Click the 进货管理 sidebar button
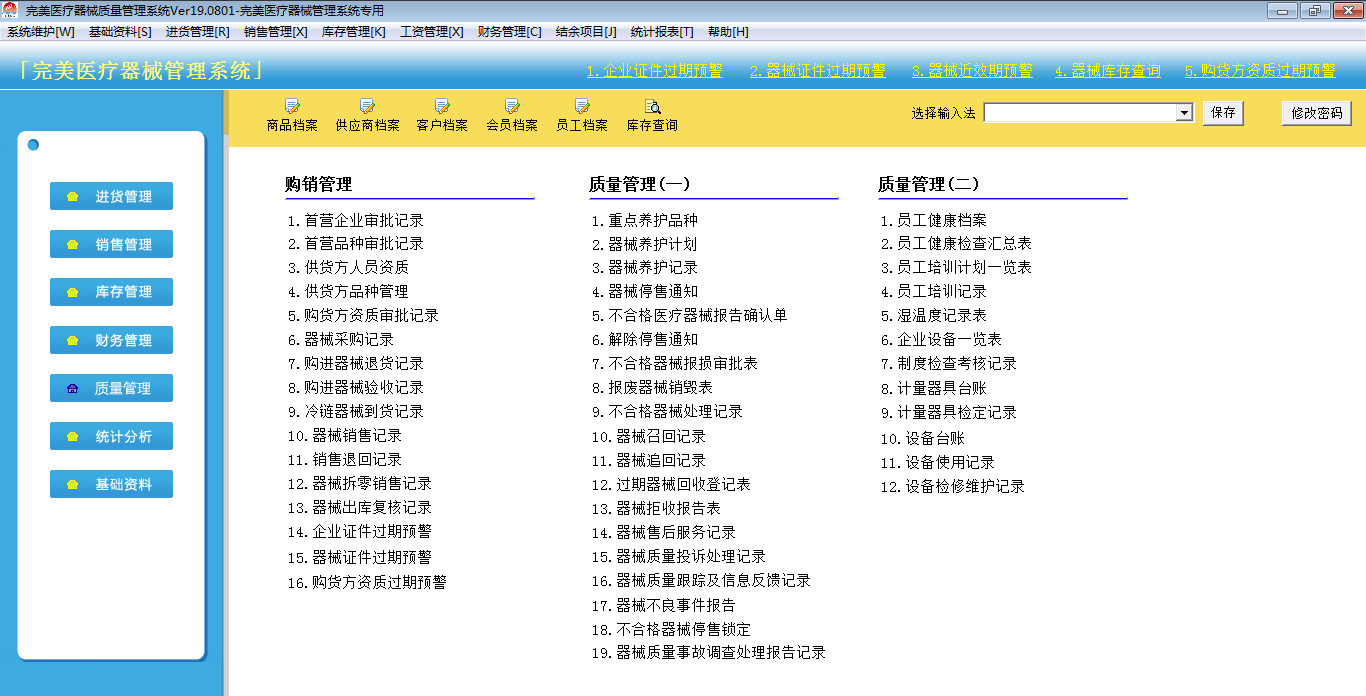This screenshot has height=696, width=1366. (111, 197)
